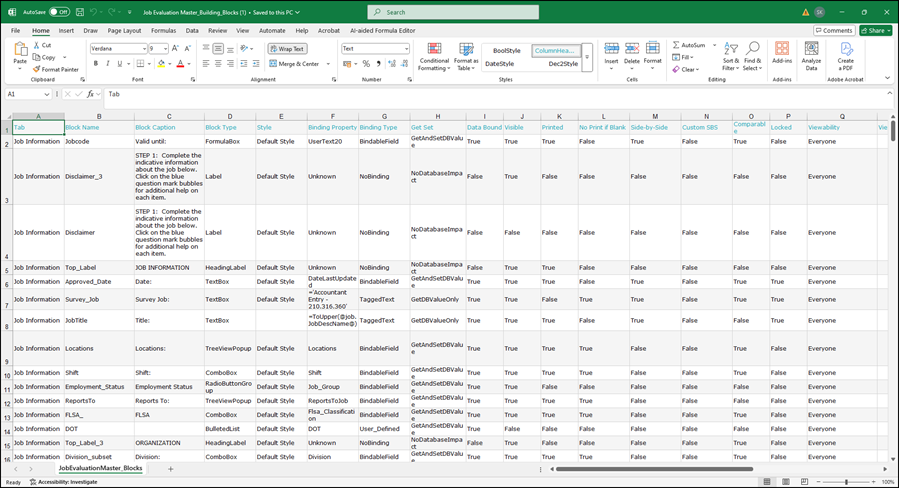Viewport: 899px width, 488px height.
Task: Open the Font name dropdown
Action: tap(144, 49)
